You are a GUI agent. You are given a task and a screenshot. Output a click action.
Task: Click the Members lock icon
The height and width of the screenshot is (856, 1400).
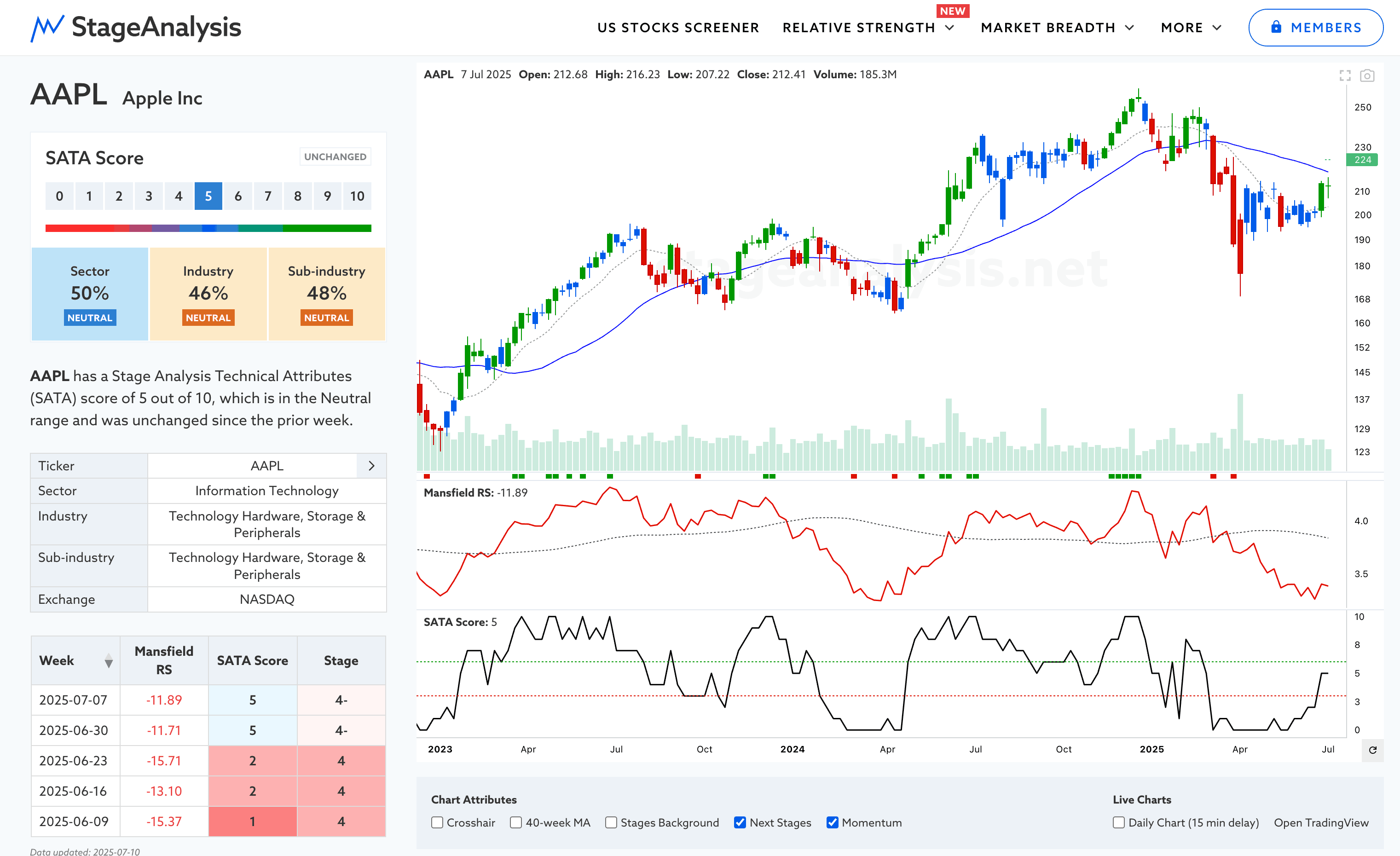point(1276,27)
